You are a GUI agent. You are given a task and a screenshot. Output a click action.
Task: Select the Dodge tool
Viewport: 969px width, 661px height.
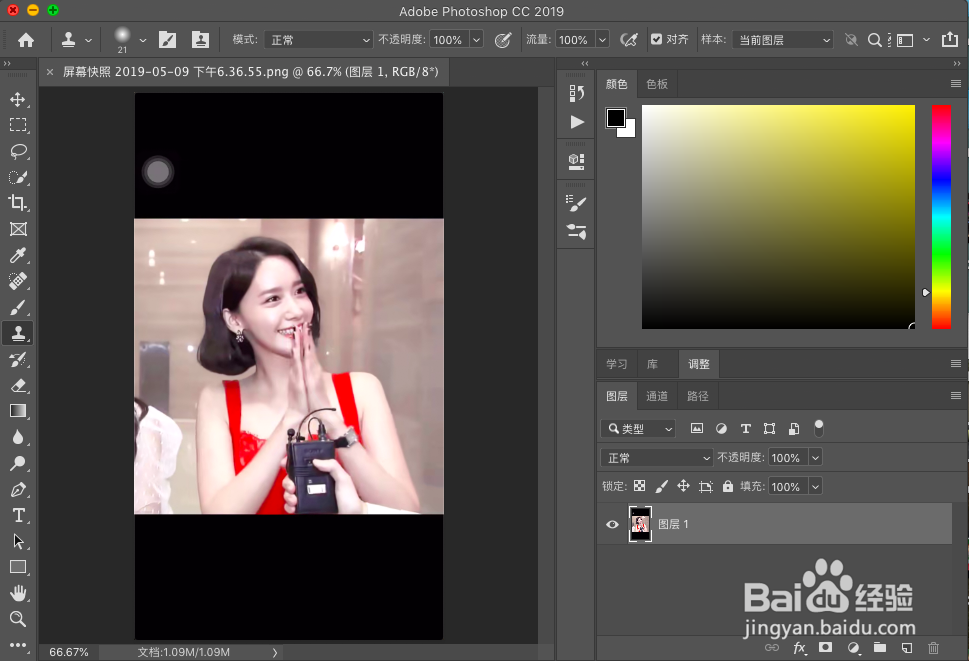click(18, 463)
